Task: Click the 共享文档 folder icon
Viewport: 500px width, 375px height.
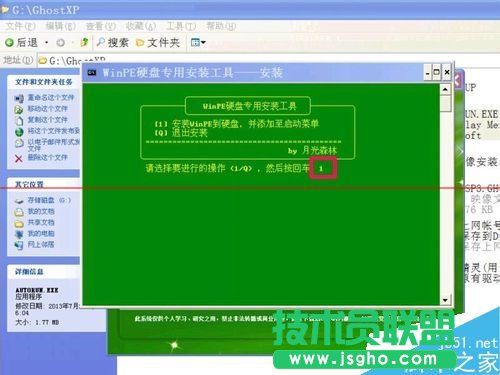Action: 19,223
